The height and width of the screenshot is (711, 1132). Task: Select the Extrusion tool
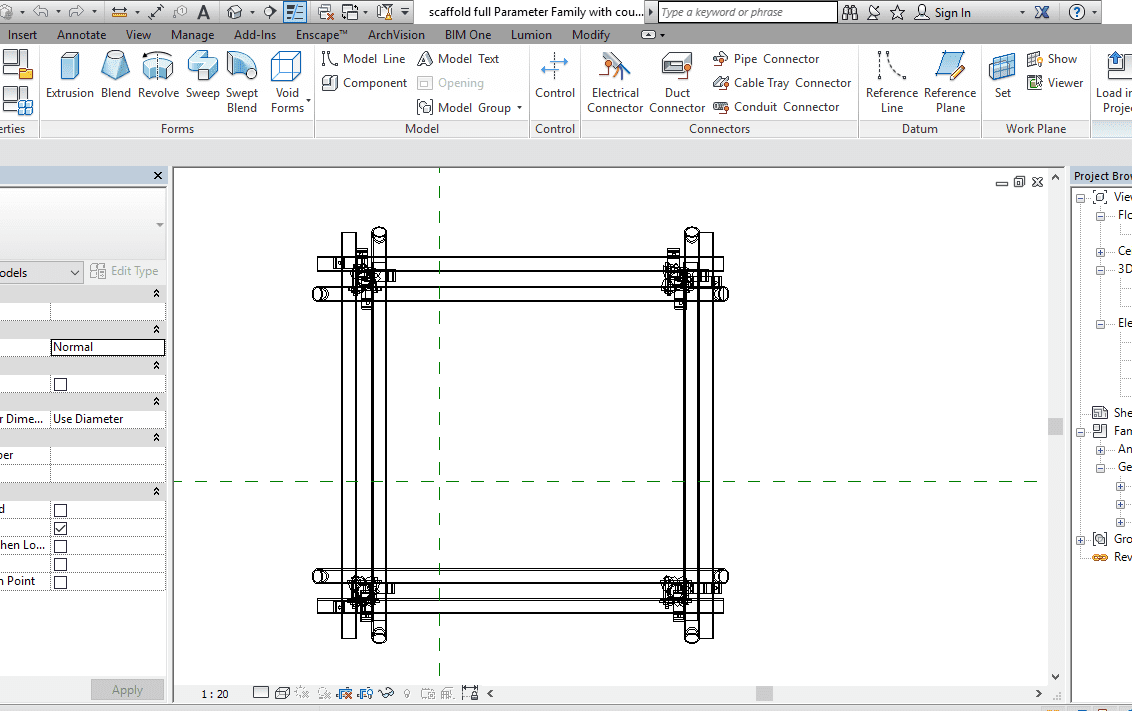[70, 76]
